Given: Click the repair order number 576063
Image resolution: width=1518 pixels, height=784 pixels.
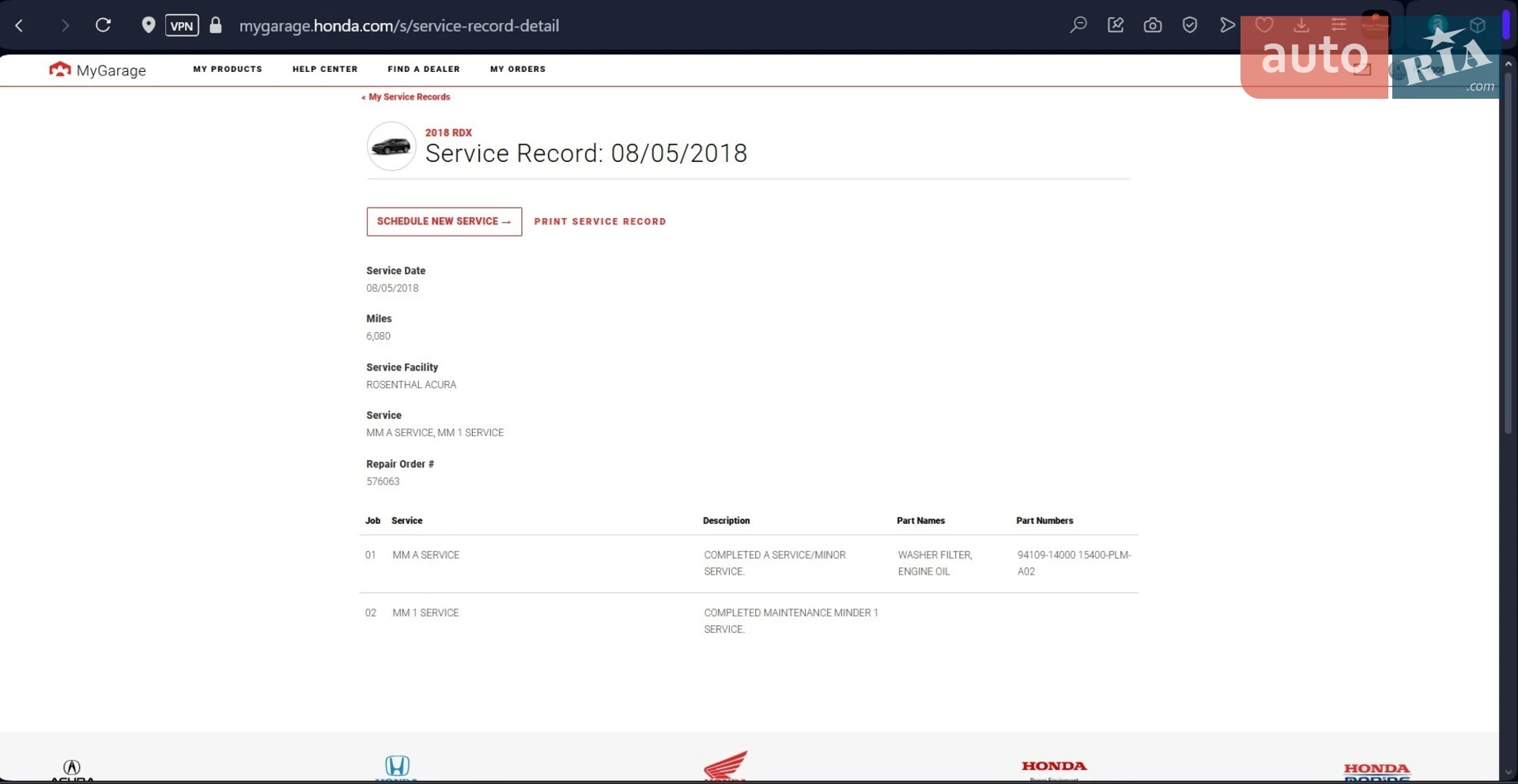Looking at the screenshot, I should click(383, 481).
